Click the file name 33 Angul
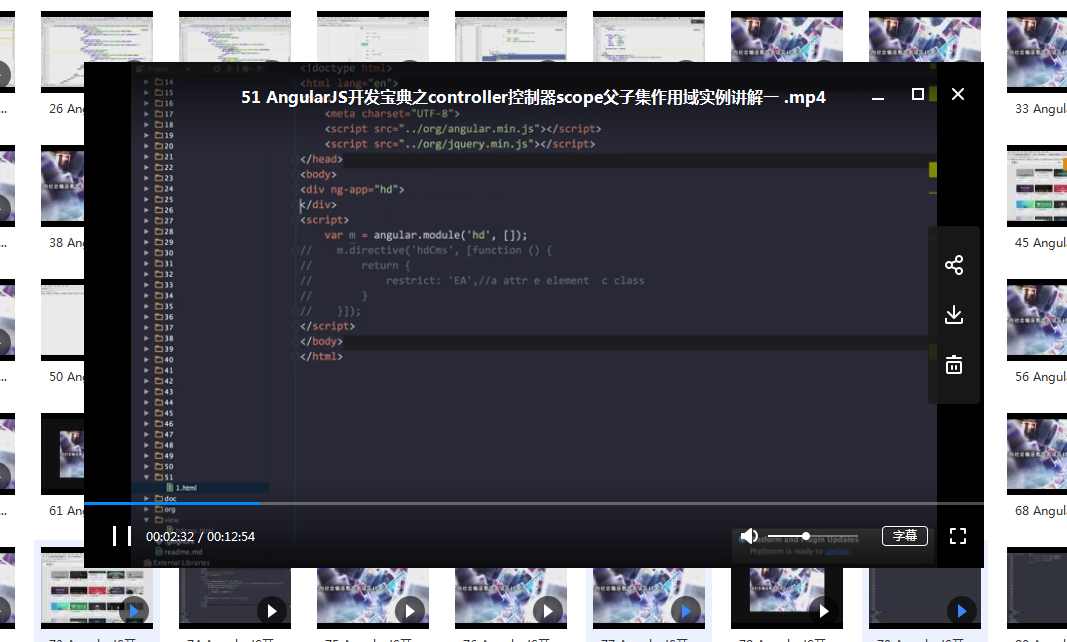This screenshot has width=1067, height=642. [1040, 109]
